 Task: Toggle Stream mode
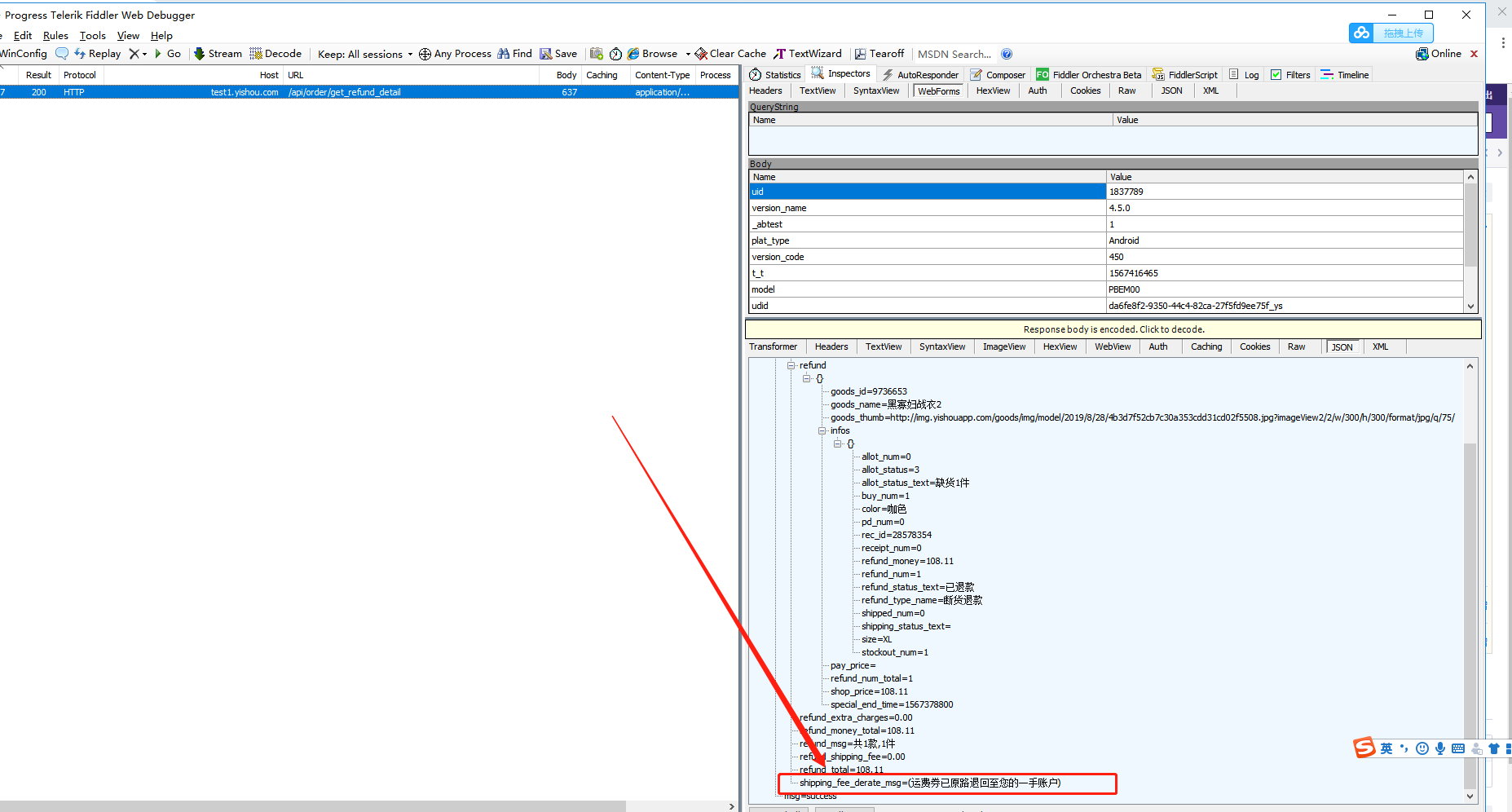click(218, 54)
